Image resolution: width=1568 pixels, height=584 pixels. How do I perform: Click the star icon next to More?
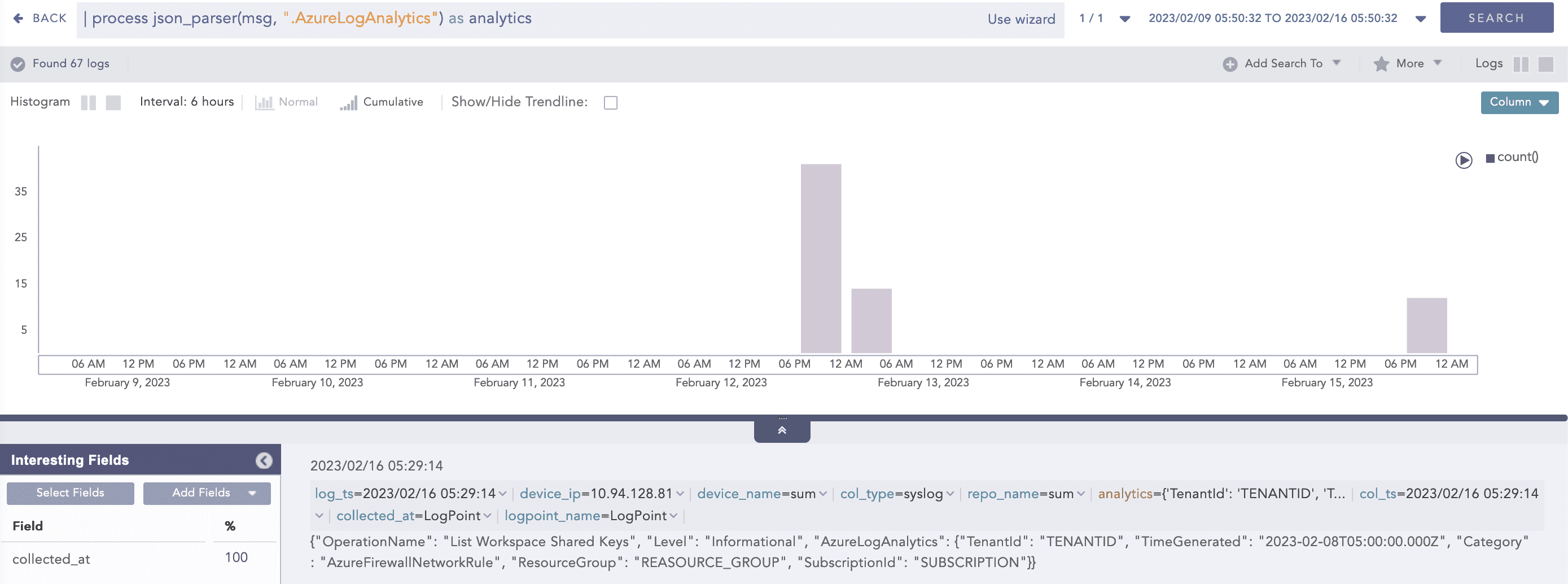click(x=1381, y=63)
